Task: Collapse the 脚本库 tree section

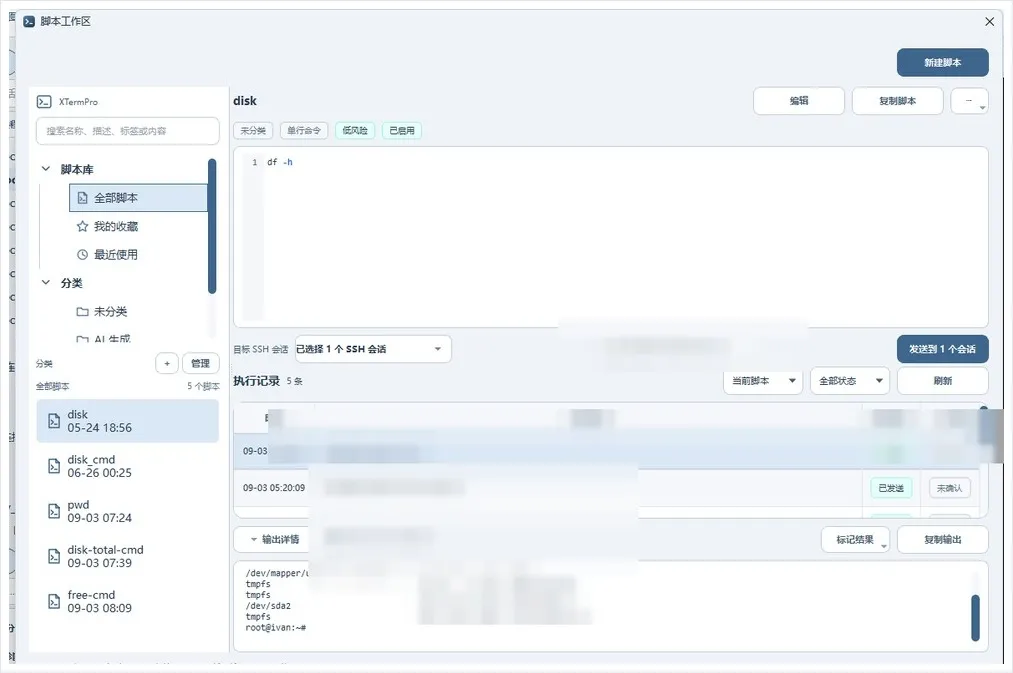Action: coord(46,169)
